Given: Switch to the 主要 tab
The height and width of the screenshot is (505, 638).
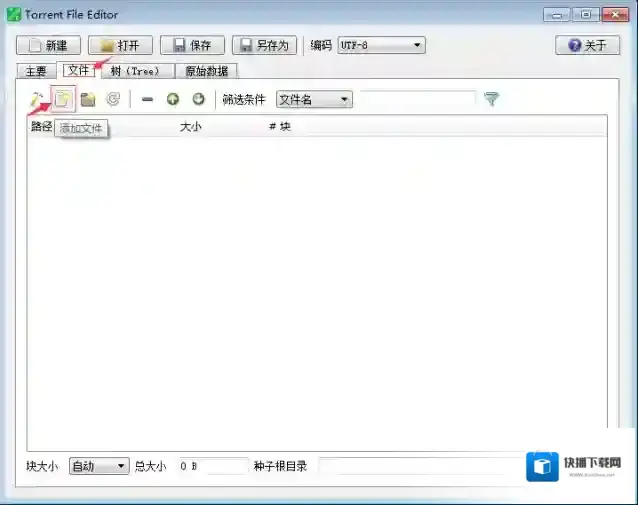Looking at the screenshot, I should 36,71.
